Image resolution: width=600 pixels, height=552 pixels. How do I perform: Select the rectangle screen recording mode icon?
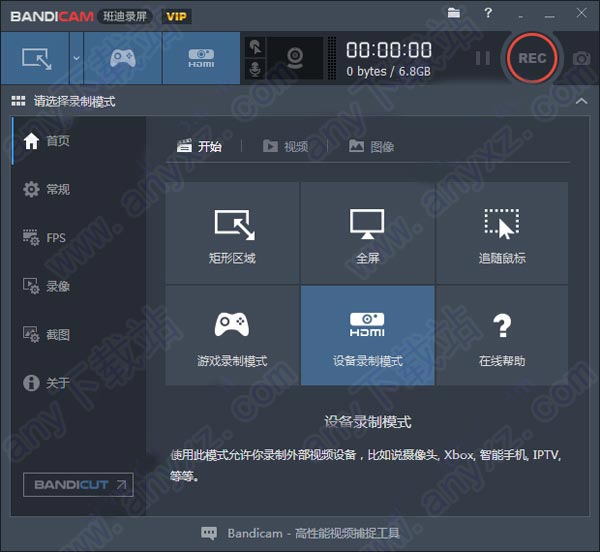tap(36, 58)
